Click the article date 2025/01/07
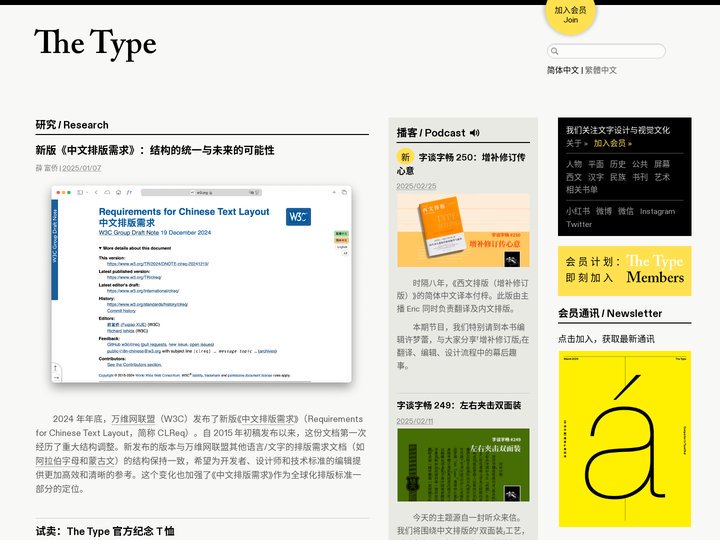 pos(82,168)
